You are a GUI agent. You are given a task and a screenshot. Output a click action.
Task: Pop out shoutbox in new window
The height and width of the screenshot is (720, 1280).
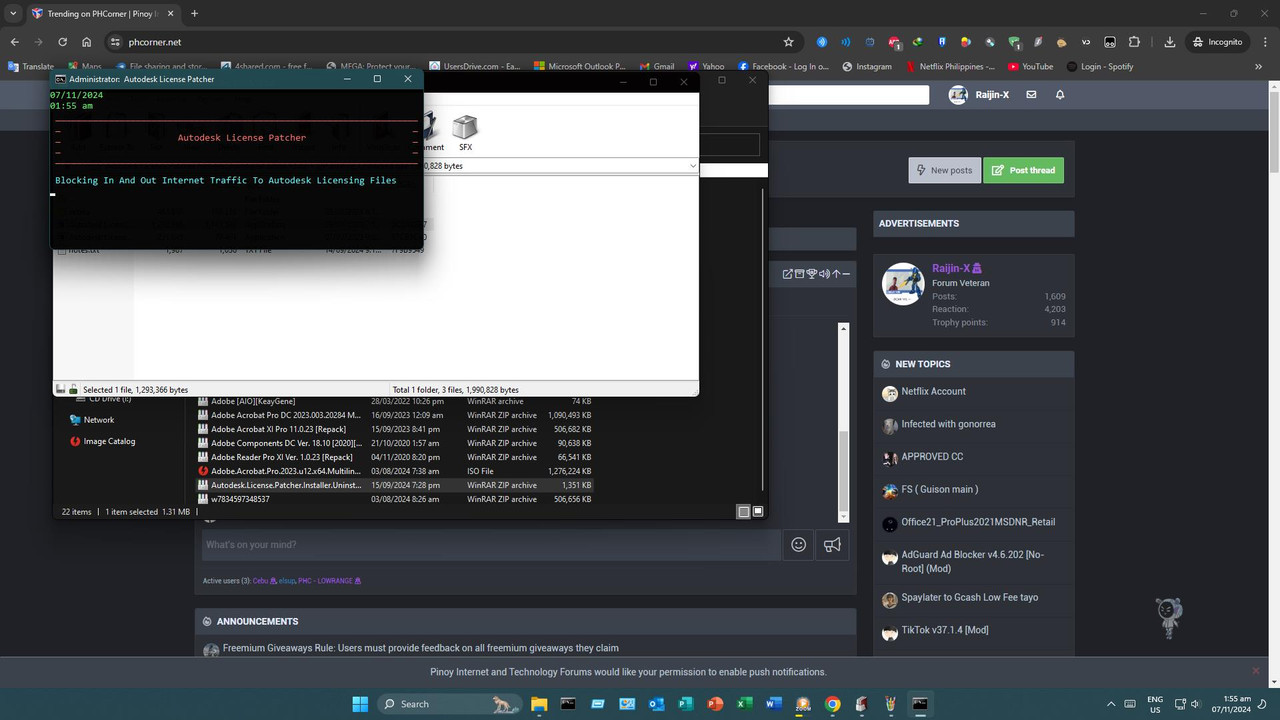pos(788,274)
